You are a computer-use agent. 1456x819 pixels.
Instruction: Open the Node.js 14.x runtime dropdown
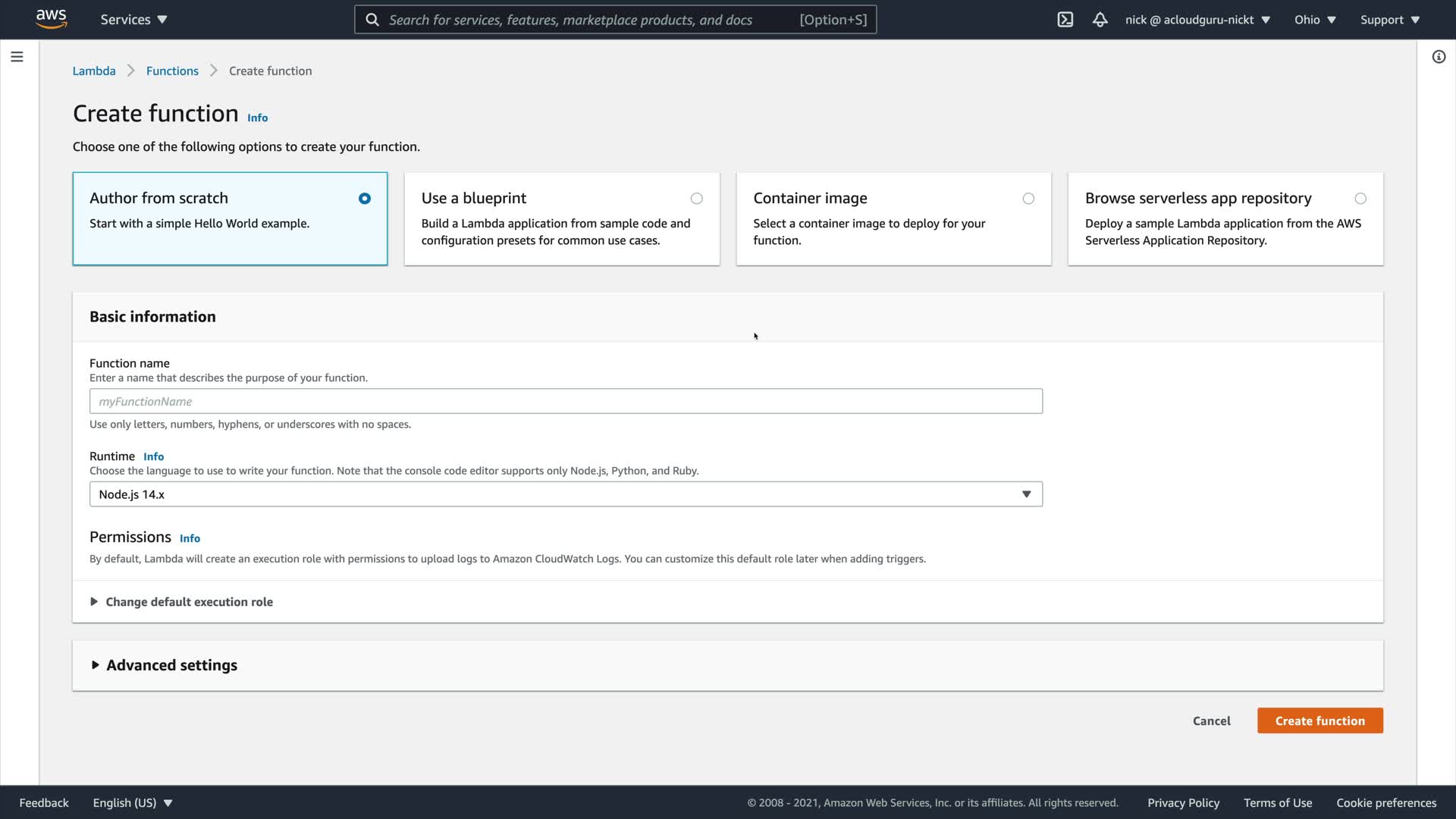pos(566,494)
